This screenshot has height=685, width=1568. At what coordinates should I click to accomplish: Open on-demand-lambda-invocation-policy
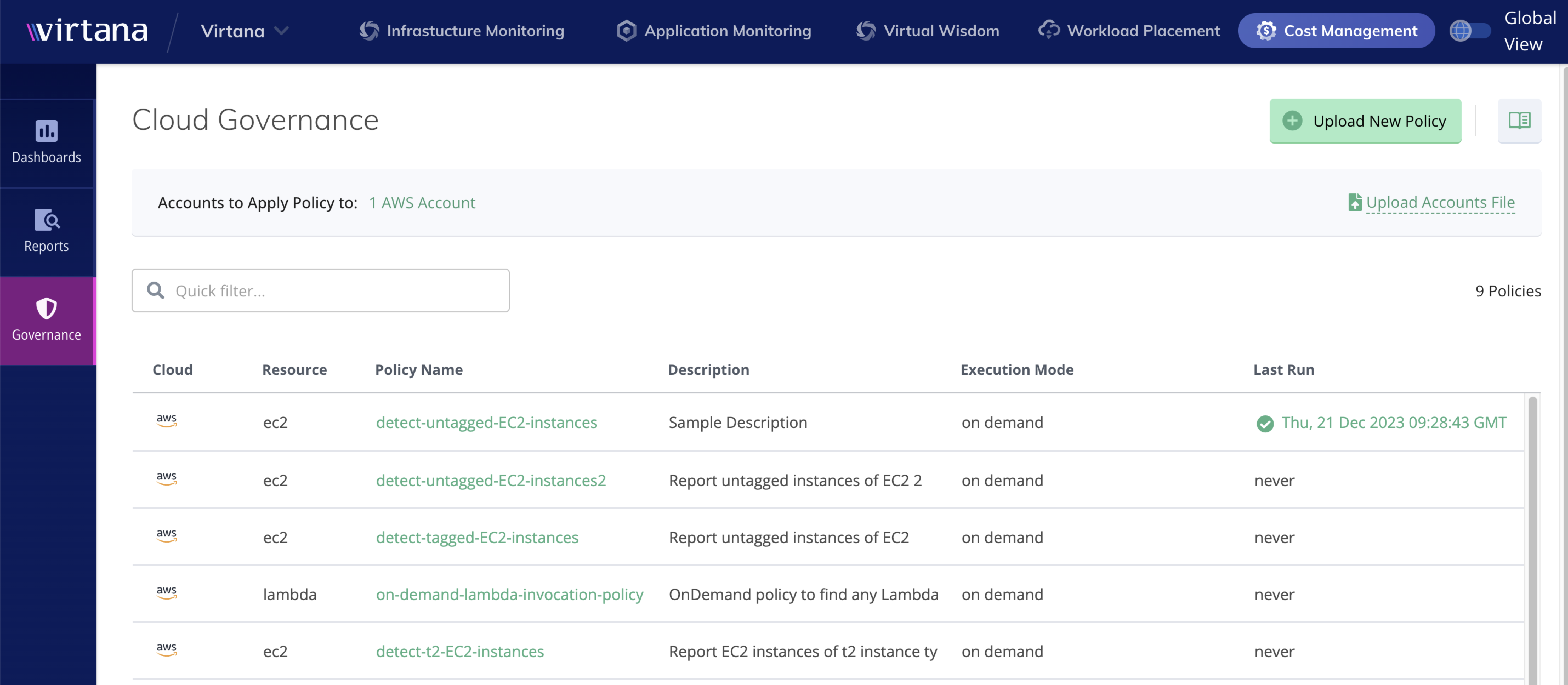(510, 594)
